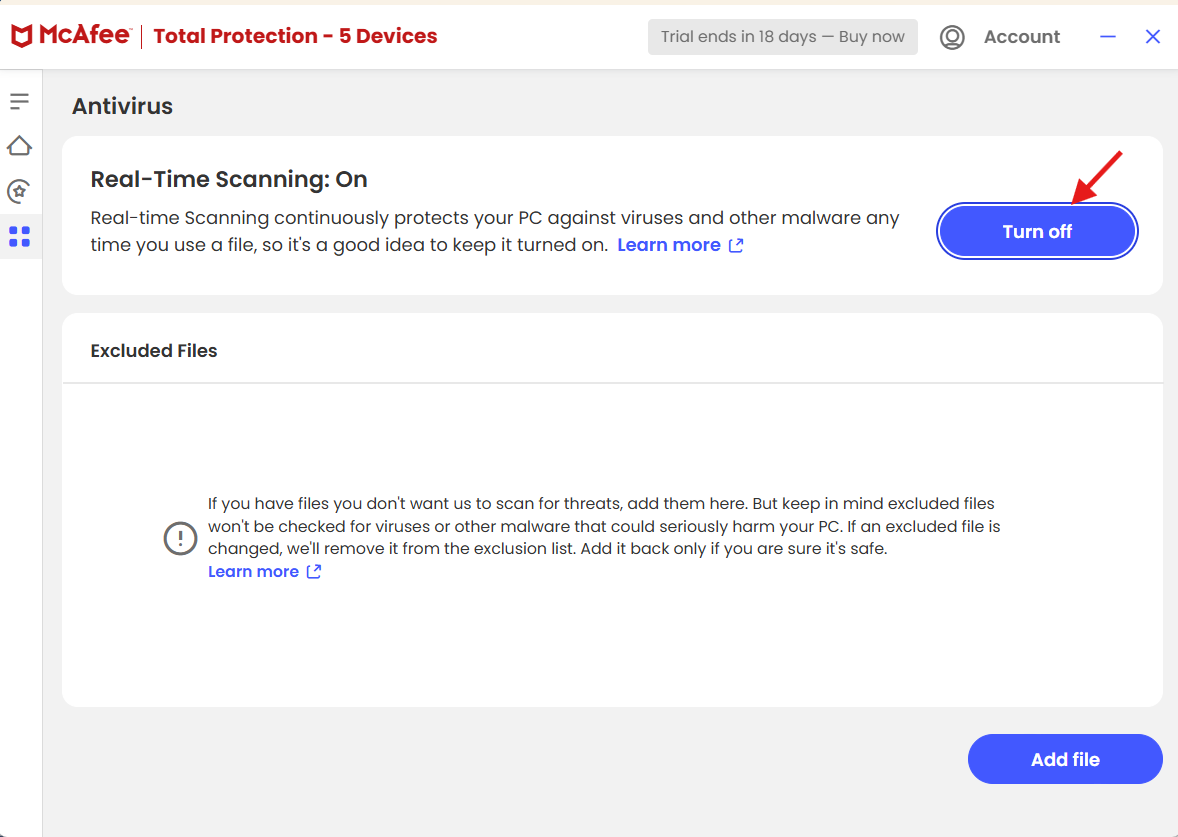The height and width of the screenshot is (837, 1178).
Task: Click the Real-Time Scanning: On heading
Action: coord(229,179)
